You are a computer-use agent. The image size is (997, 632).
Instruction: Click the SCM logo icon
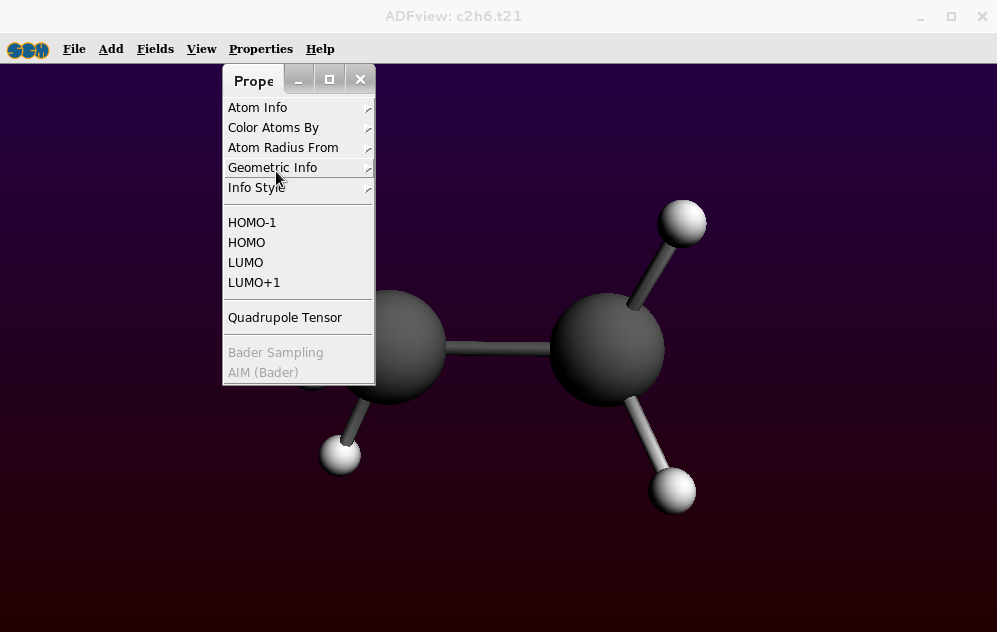[28, 50]
